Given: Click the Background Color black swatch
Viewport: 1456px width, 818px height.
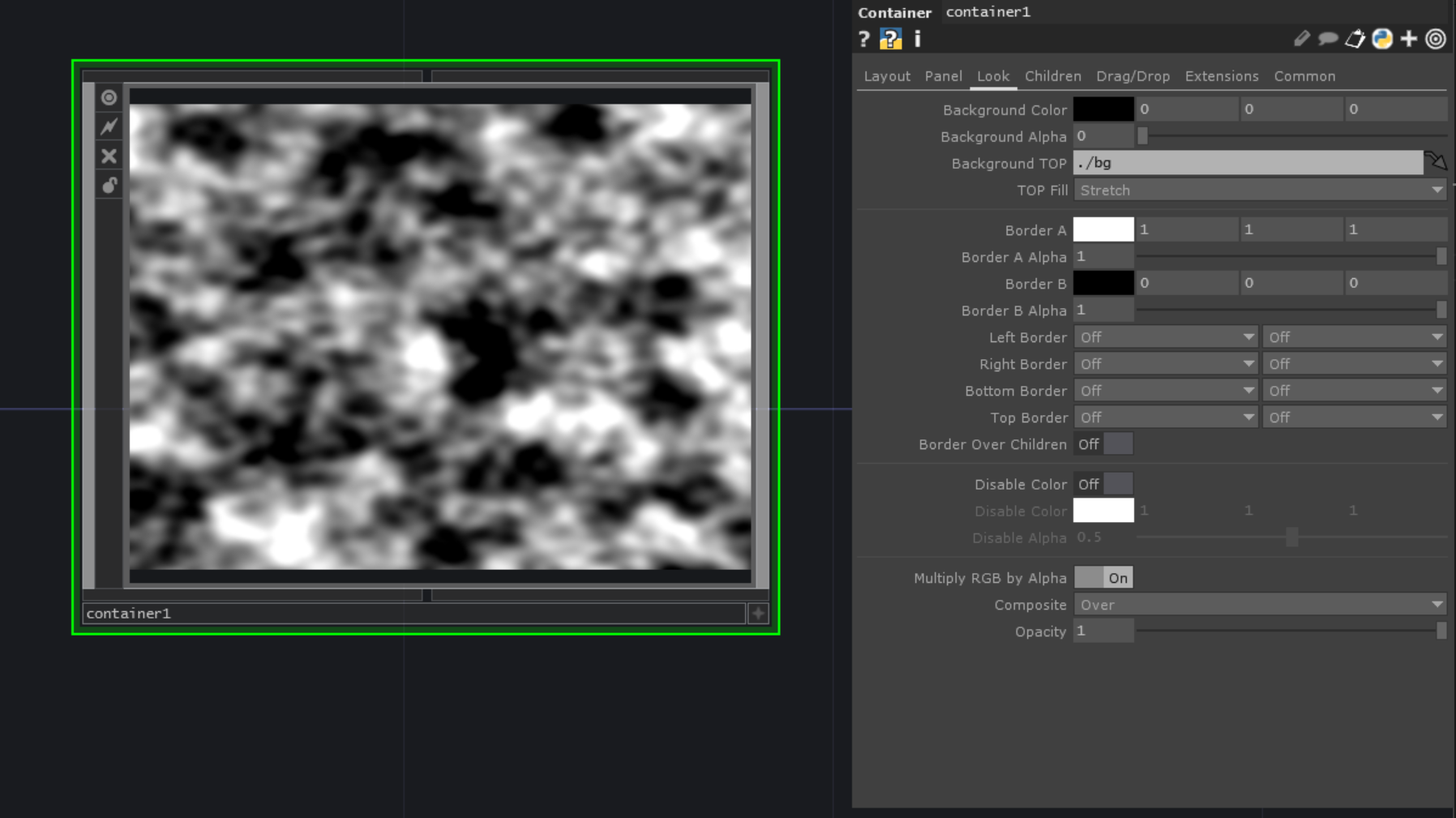Looking at the screenshot, I should [1103, 109].
